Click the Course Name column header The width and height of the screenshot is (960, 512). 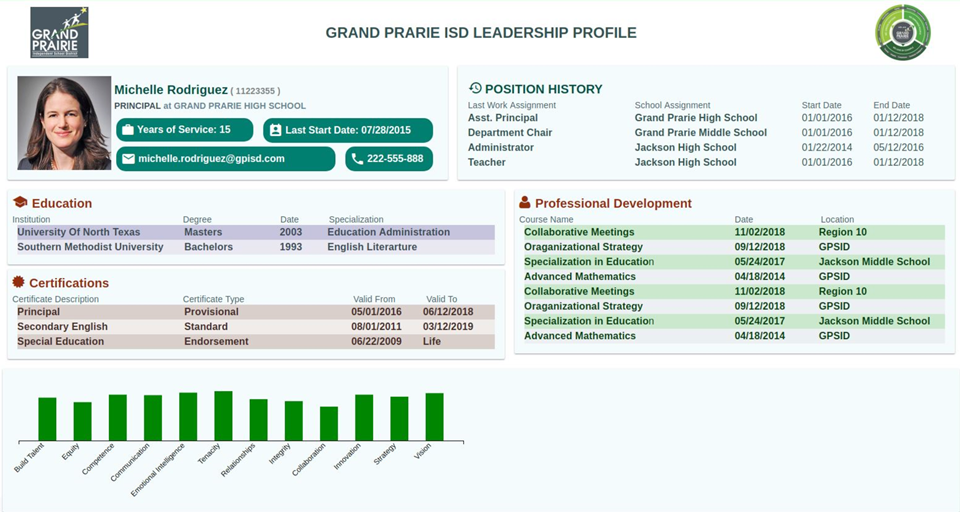[546, 219]
